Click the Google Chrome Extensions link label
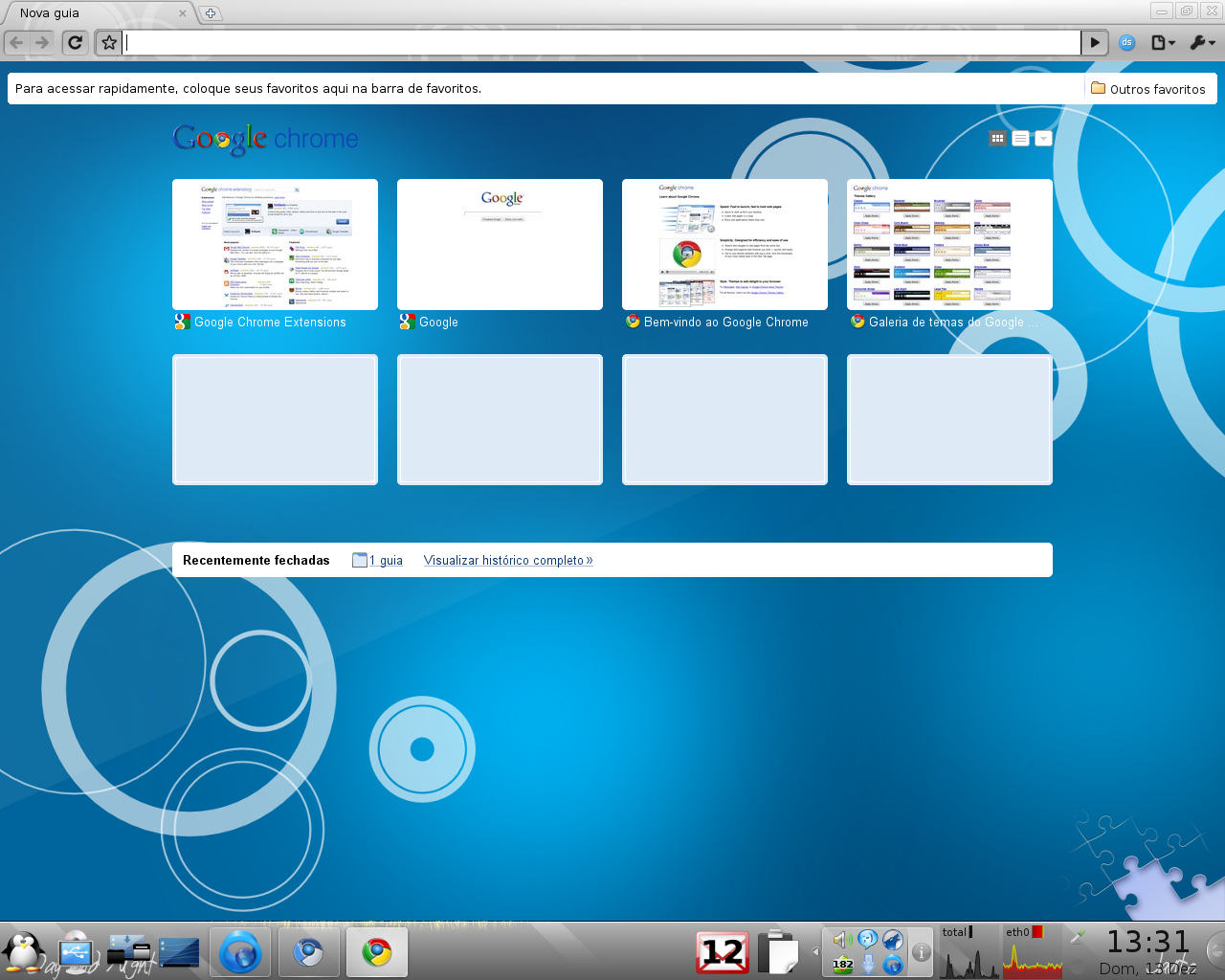 coord(270,323)
